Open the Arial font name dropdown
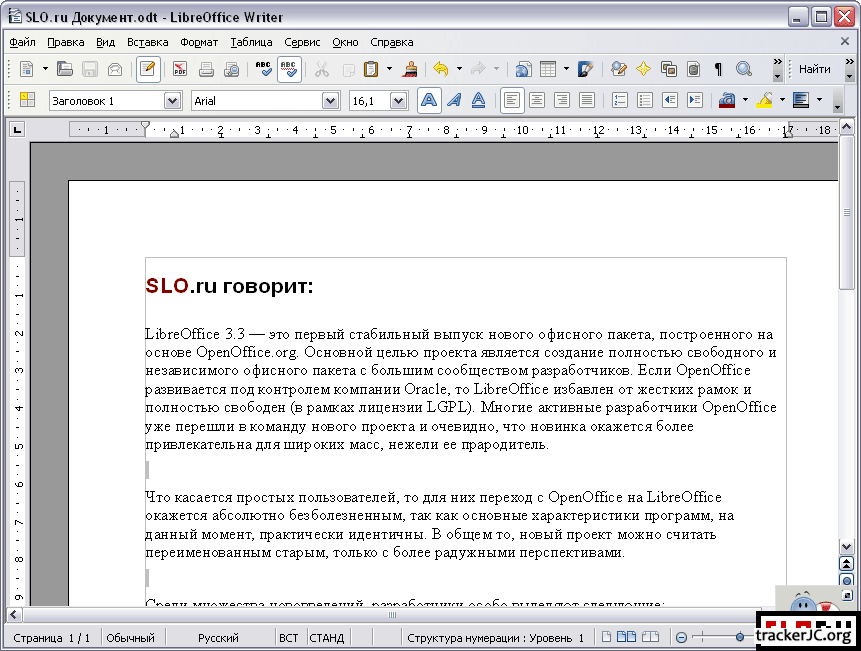Image resolution: width=861 pixels, height=651 pixels. click(x=332, y=101)
